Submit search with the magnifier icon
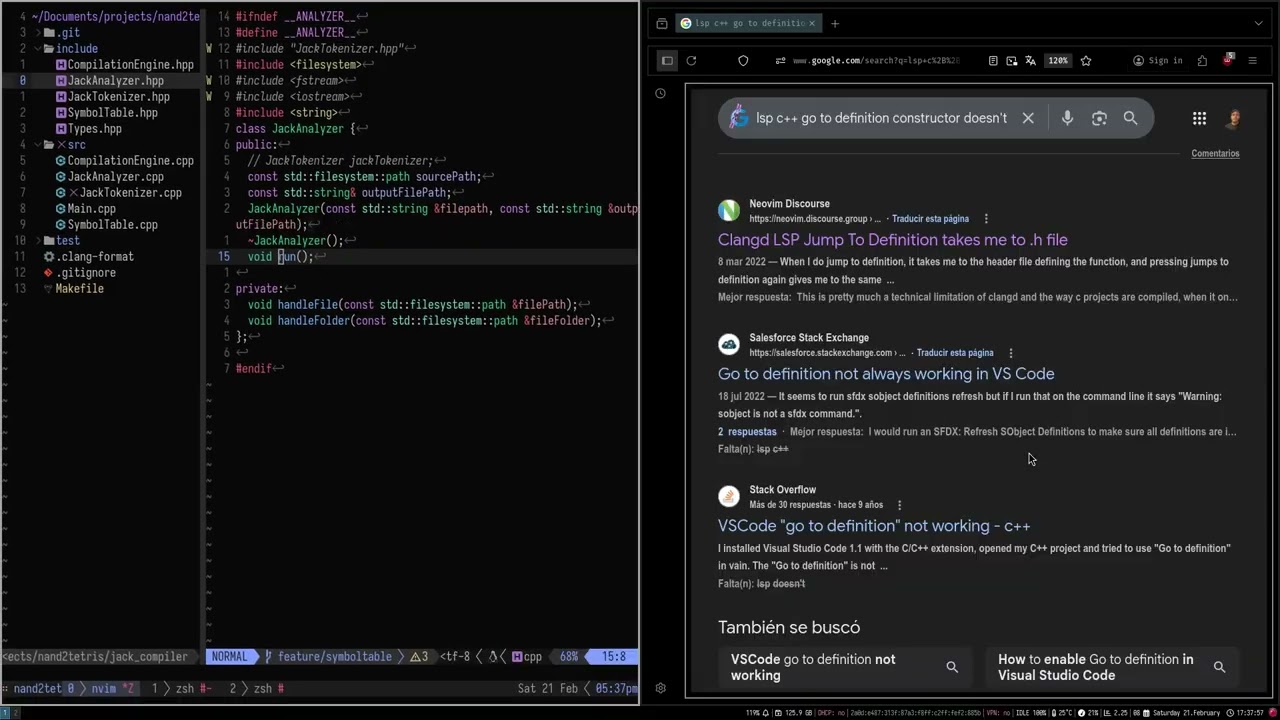Image resolution: width=1280 pixels, height=720 pixels. [1130, 118]
